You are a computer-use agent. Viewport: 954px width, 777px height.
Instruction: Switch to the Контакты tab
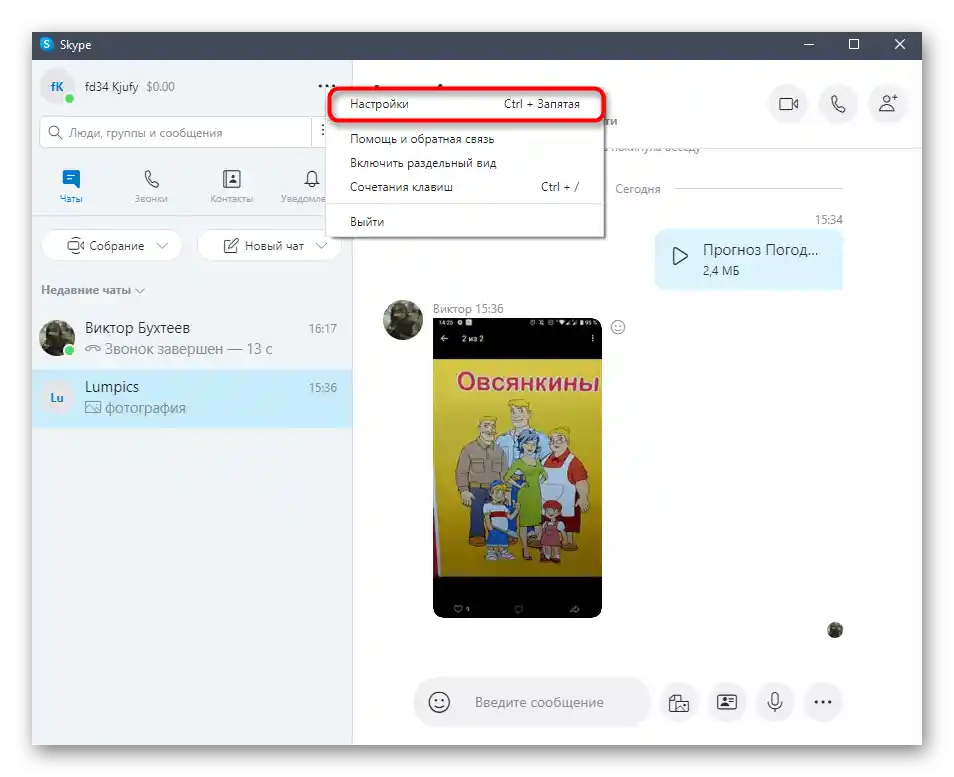(x=231, y=186)
